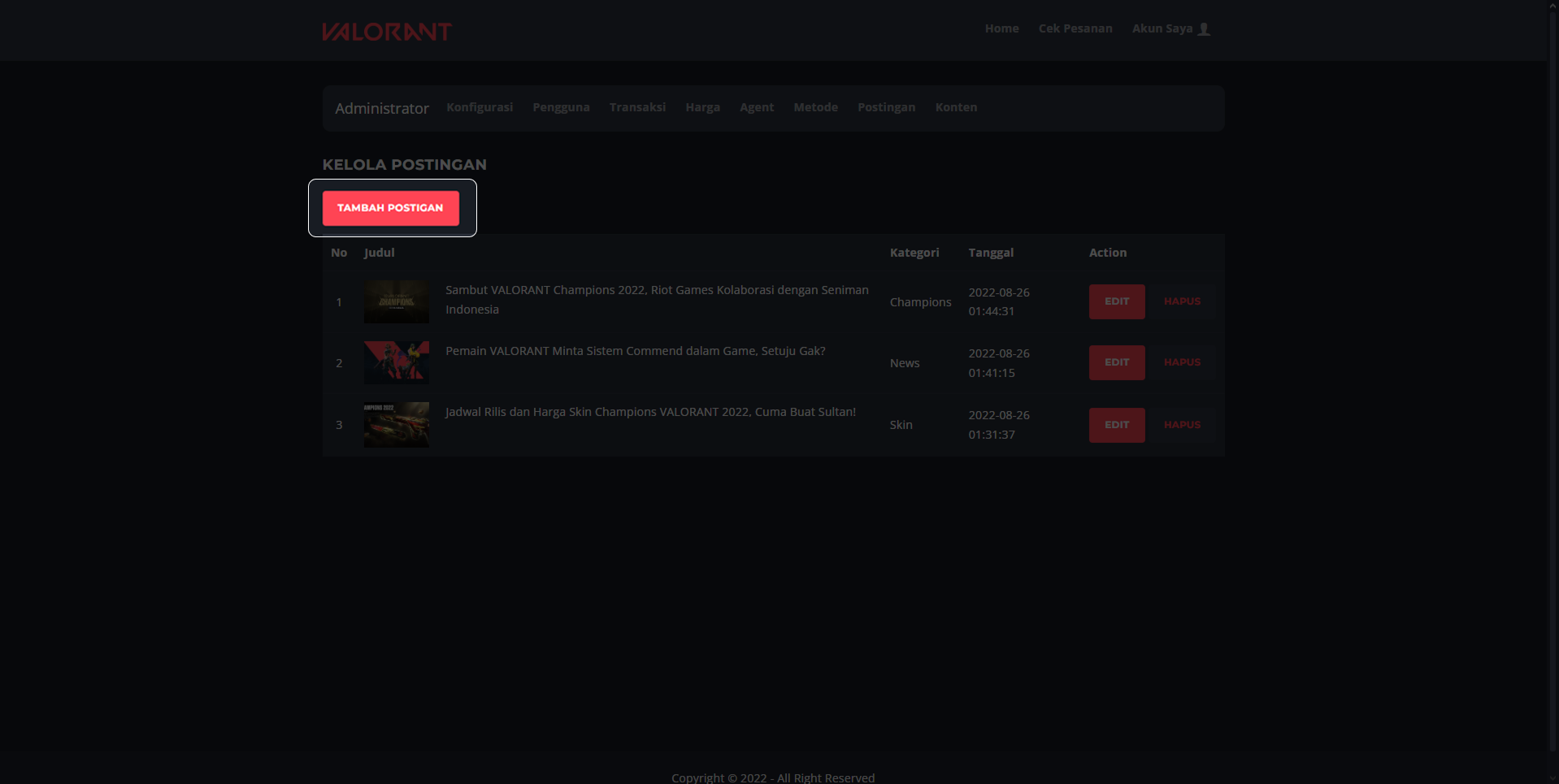Edit the Sistem Commend news post
Screen dimensions: 1559x784
pos(1117,362)
